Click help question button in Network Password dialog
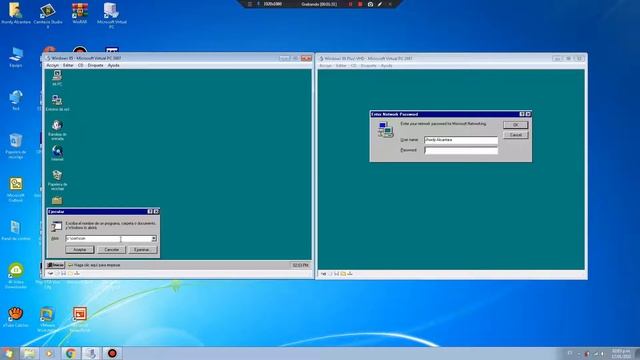 522,114
